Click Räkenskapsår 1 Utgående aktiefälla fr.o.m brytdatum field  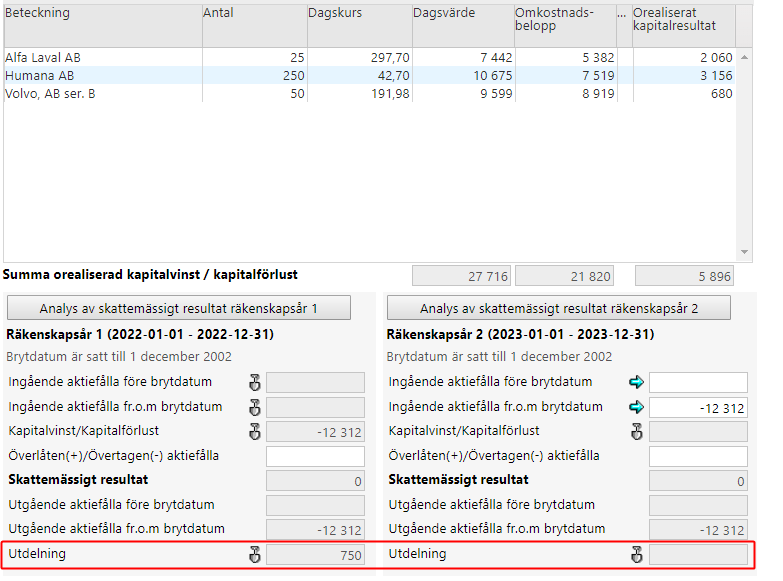315,530
